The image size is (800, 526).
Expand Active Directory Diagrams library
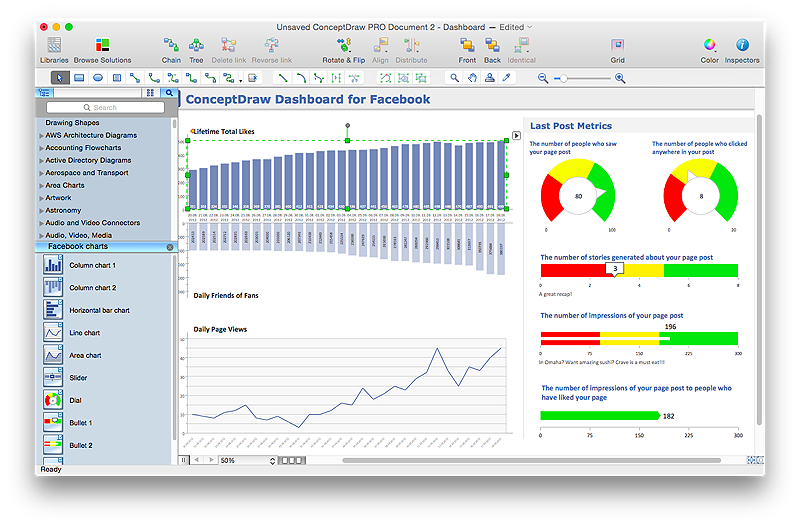pos(41,161)
